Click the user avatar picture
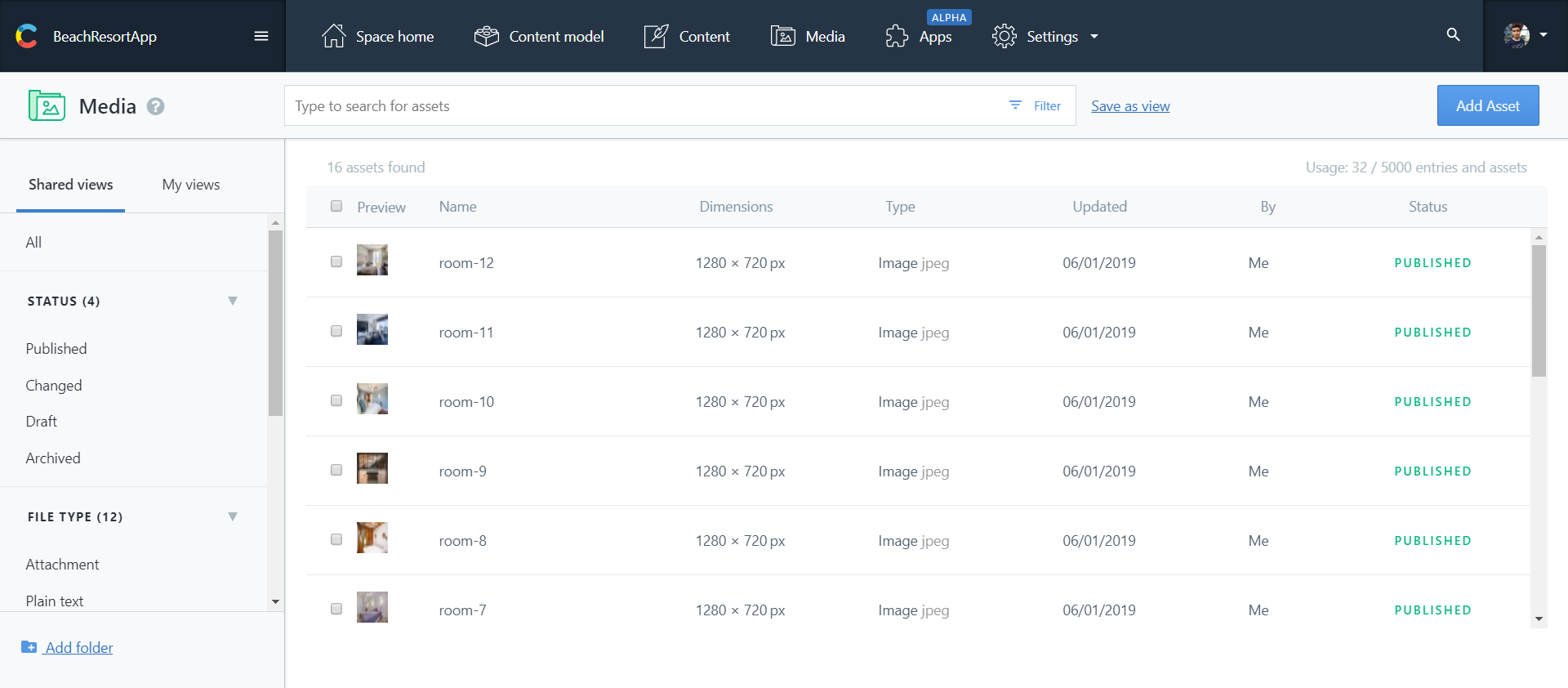Image resolution: width=1568 pixels, height=688 pixels. click(1517, 35)
